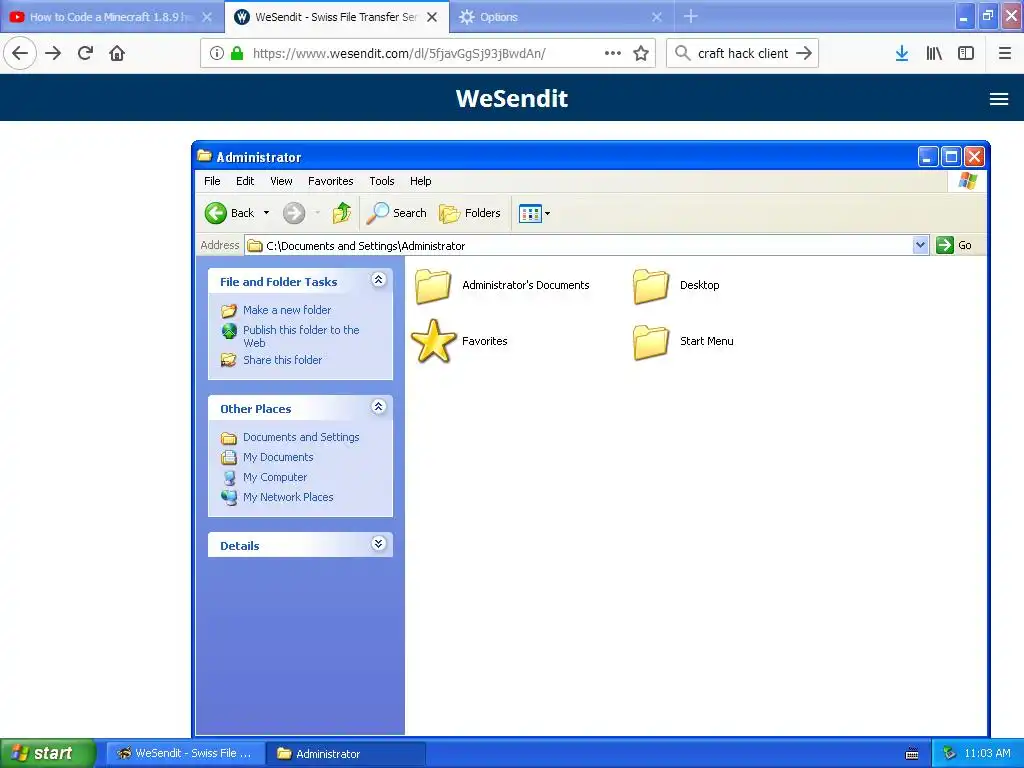Open My Documents from Other Places
Viewport: 1024px width, 768px height.
coord(278,457)
